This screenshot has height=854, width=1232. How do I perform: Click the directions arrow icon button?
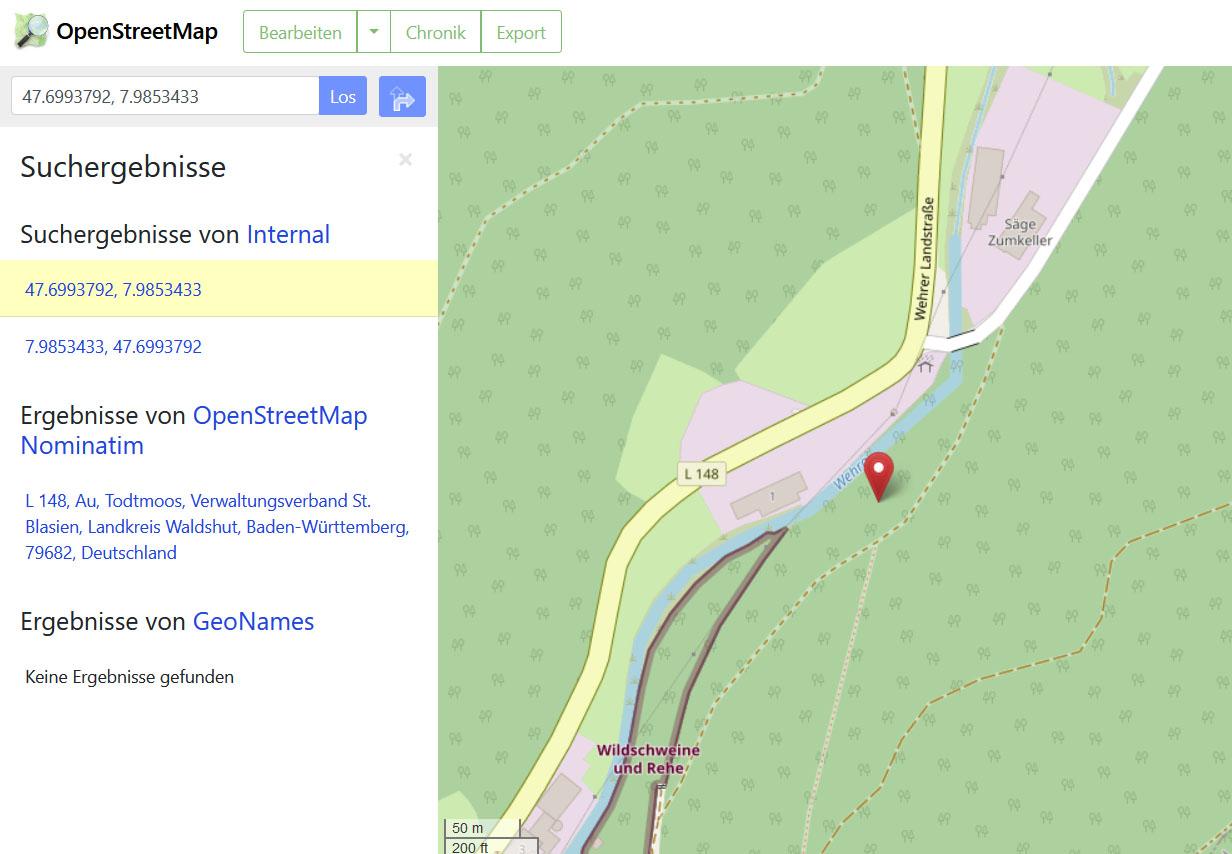click(402, 97)
